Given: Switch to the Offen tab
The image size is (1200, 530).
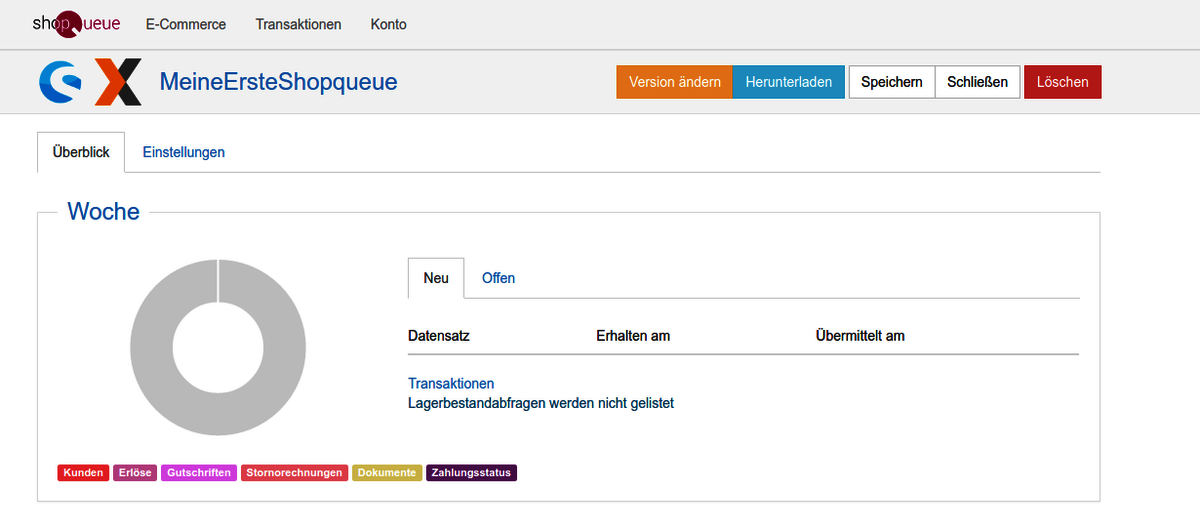Looking at the screenshot, I should point(498,278).
